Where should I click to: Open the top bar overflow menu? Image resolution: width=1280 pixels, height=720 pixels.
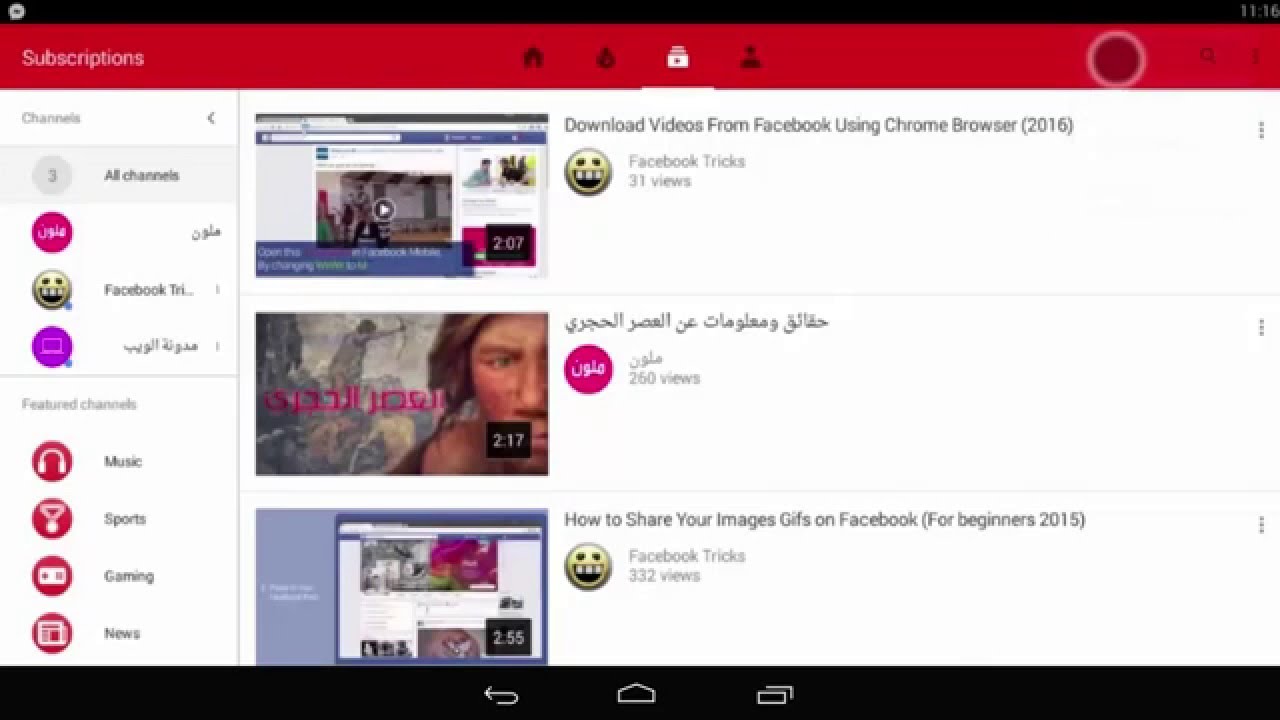pyautogui.click(x=1255, y=57)
